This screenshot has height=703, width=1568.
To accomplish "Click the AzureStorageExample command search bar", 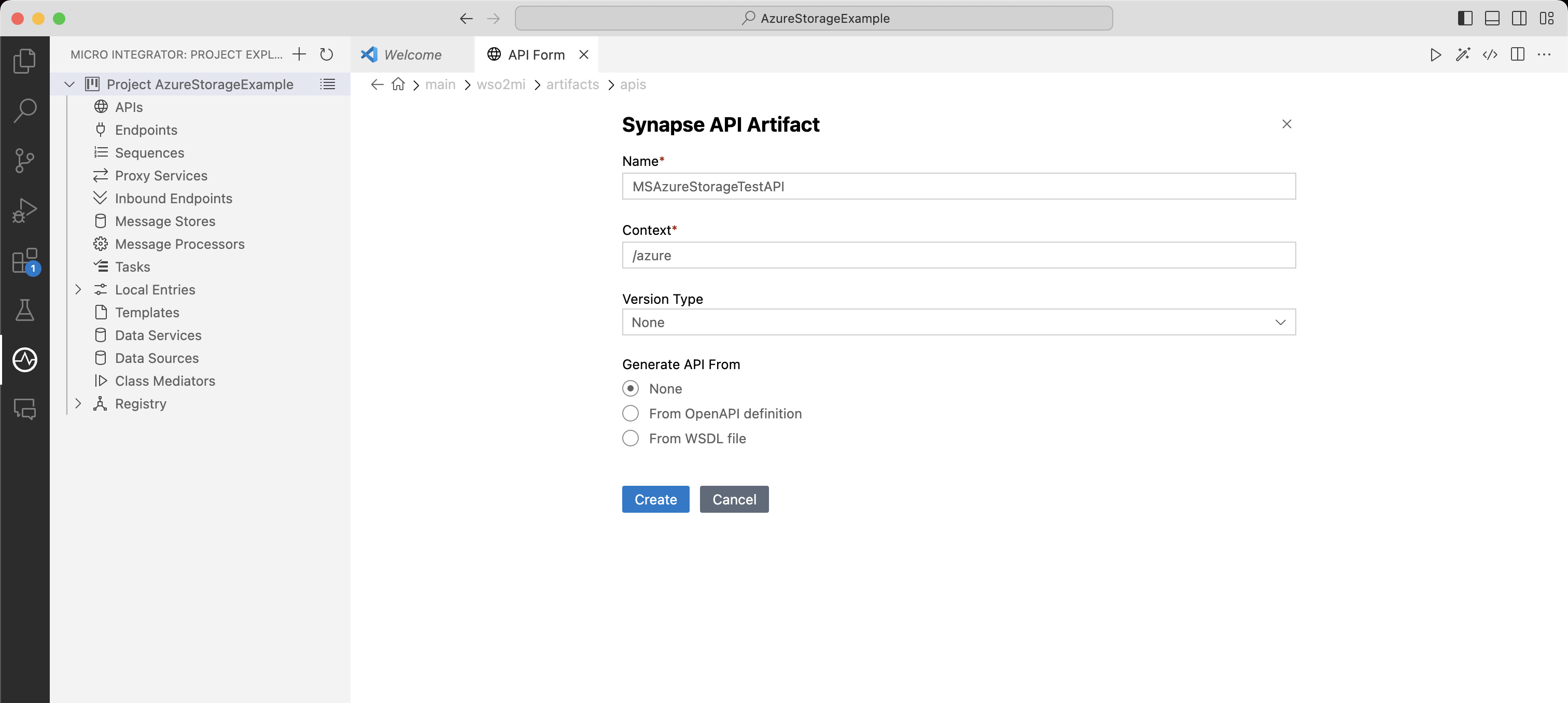I will (814, 18).
